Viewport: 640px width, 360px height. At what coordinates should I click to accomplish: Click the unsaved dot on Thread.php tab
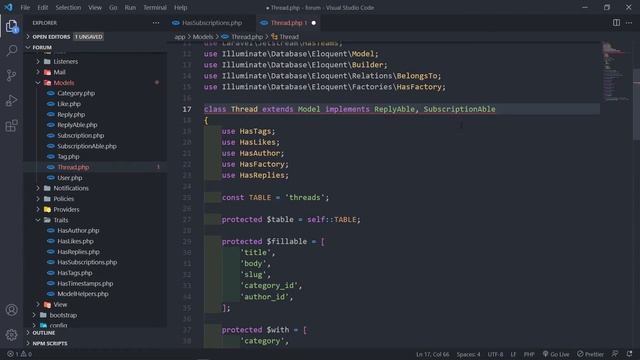[x=314, y=23]
